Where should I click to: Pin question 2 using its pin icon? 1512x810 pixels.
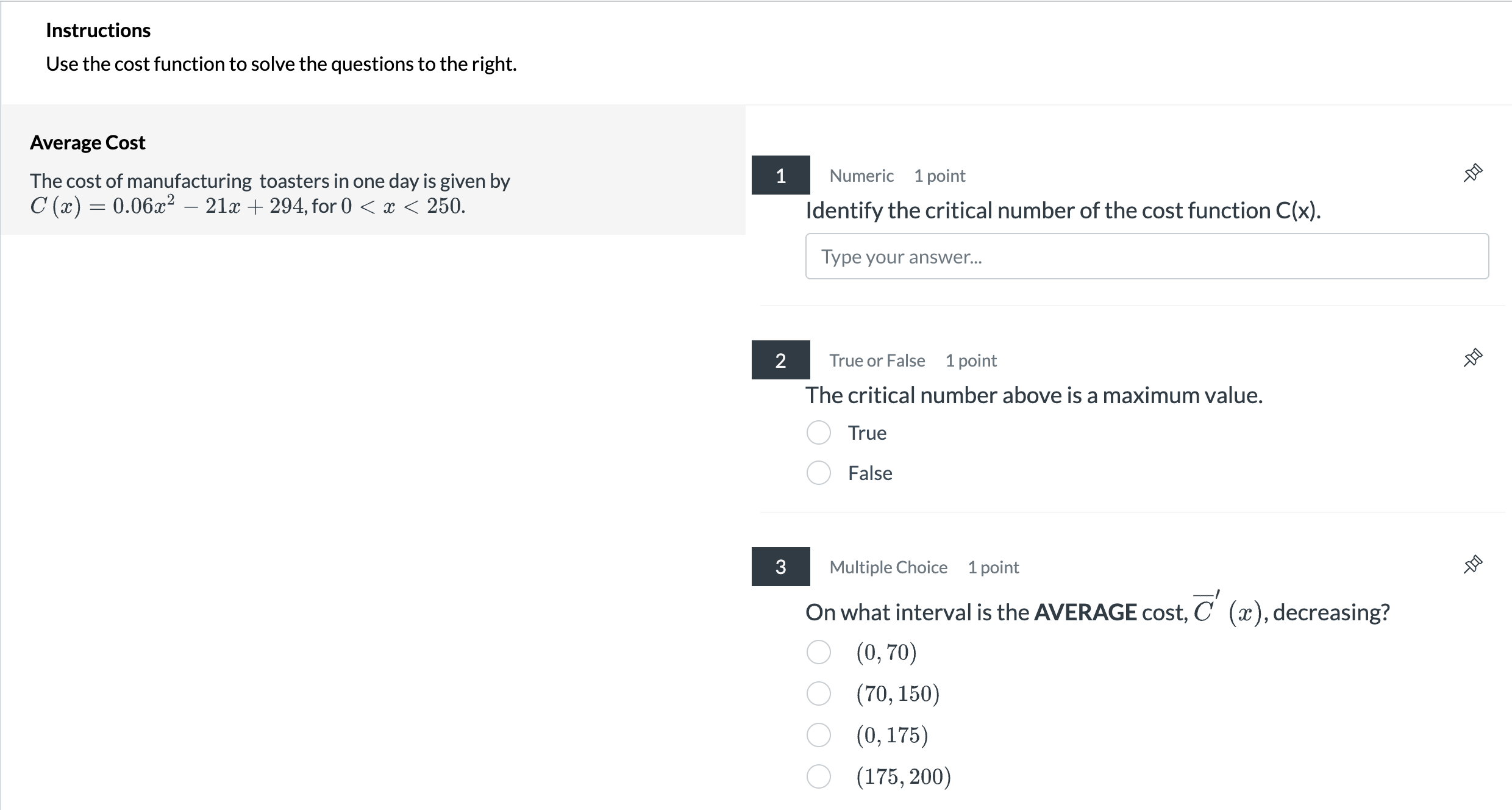tap(1474, 357)
